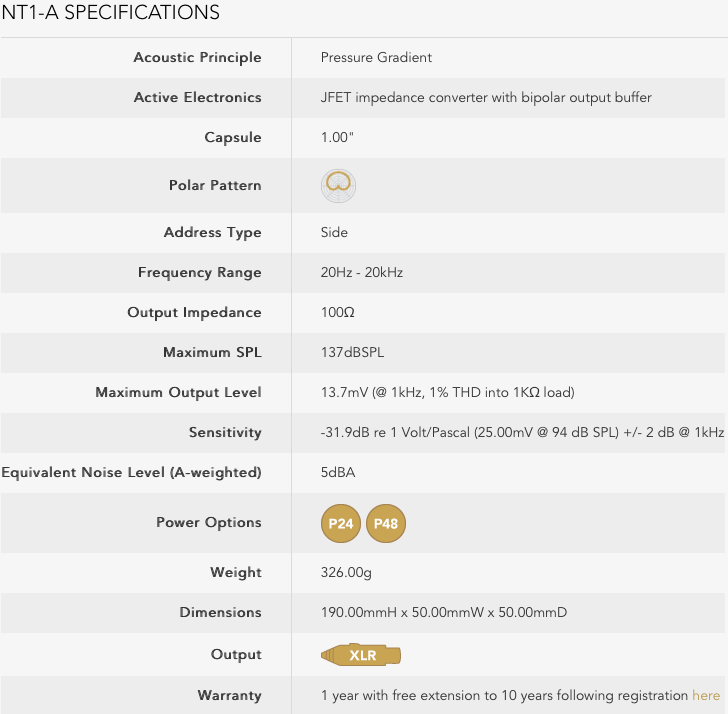
Task: Click the JFET impedance converter description
Action: [486, 98]
